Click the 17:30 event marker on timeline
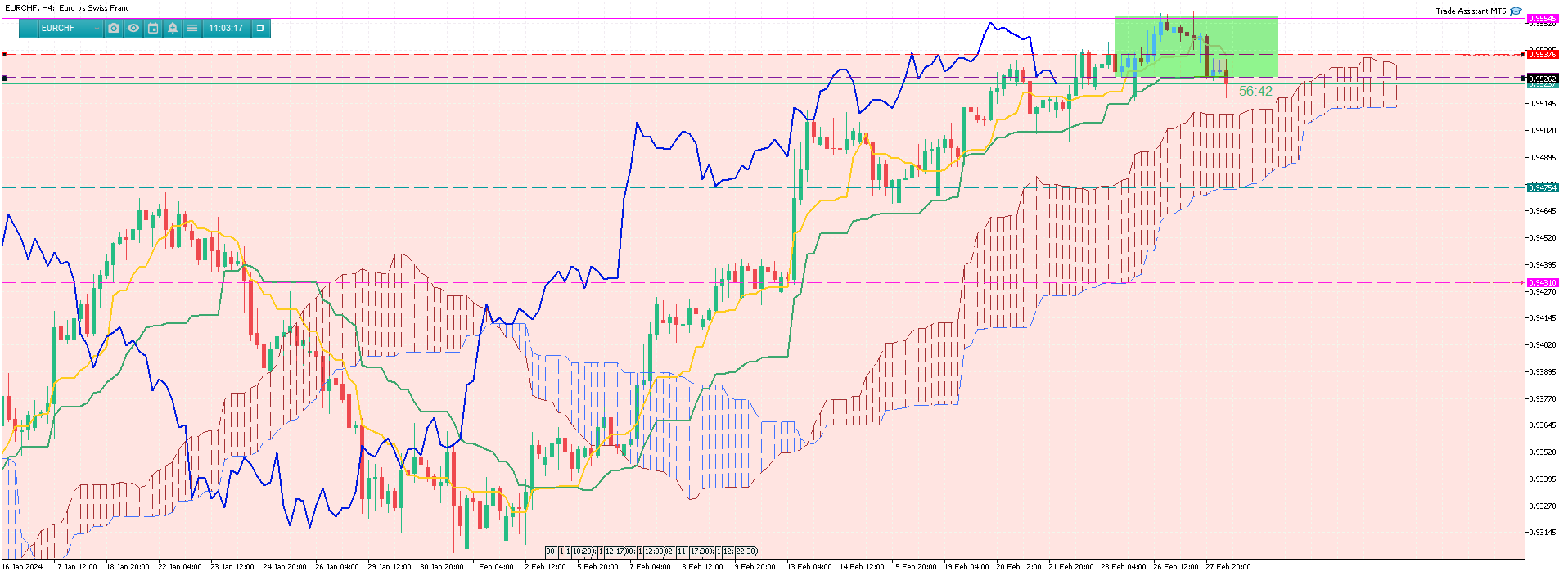The width and height of the screenshot is (1568, 576). [x=701, y=551]
